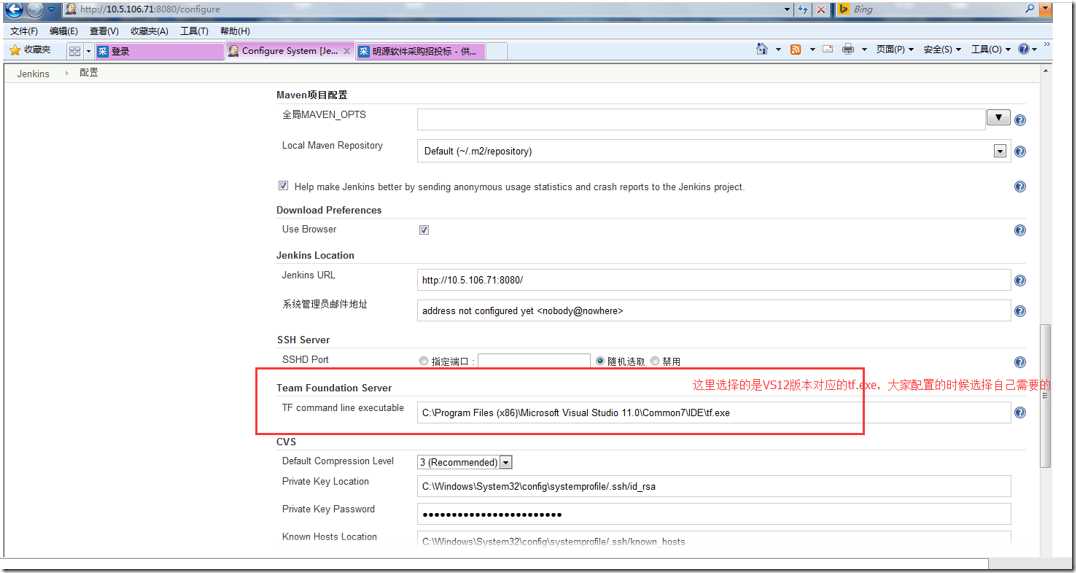Go back with the browser Back arrow
Screen dimensions: 1076x573
point(13,9)
